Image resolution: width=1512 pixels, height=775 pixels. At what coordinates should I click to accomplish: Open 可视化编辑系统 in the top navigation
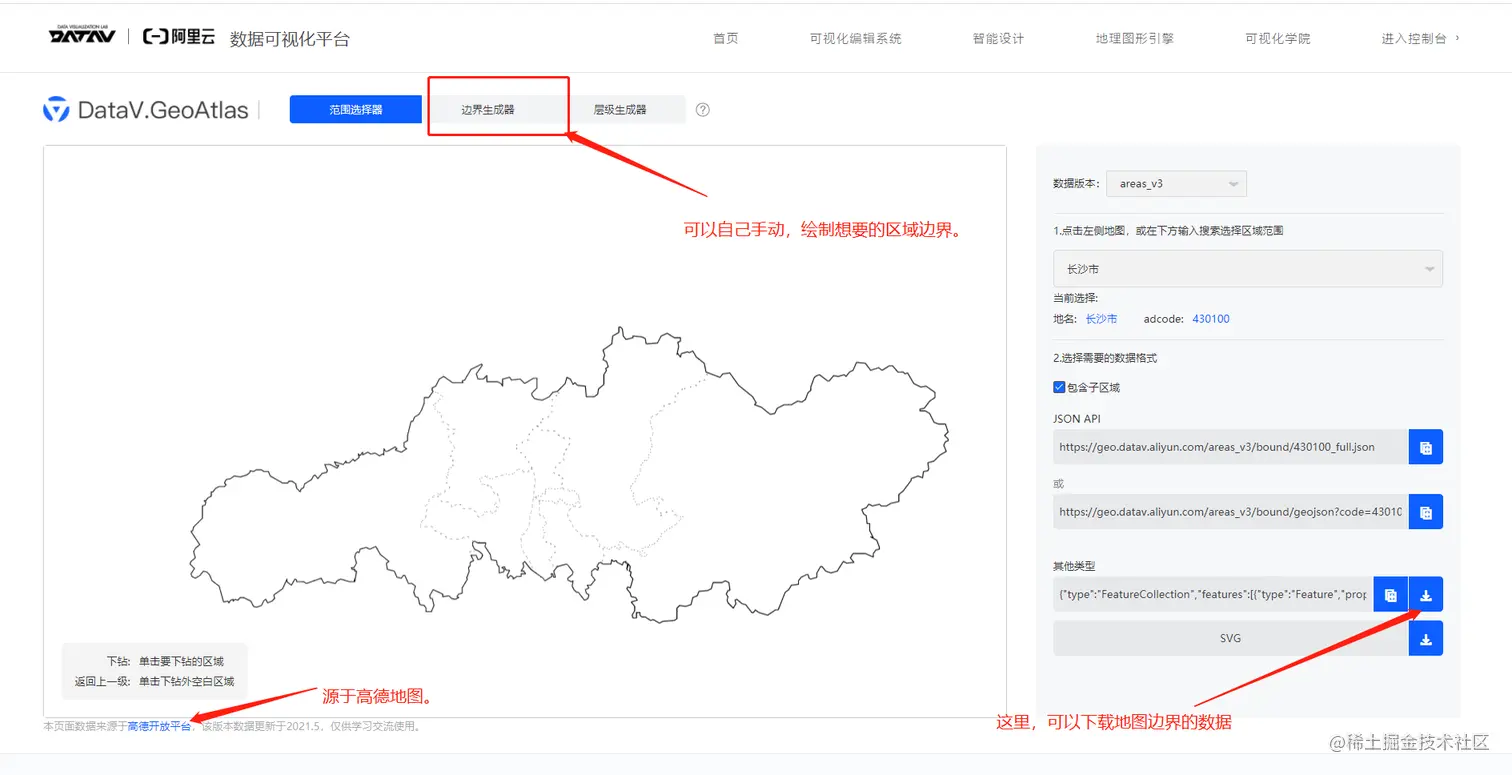856,38
